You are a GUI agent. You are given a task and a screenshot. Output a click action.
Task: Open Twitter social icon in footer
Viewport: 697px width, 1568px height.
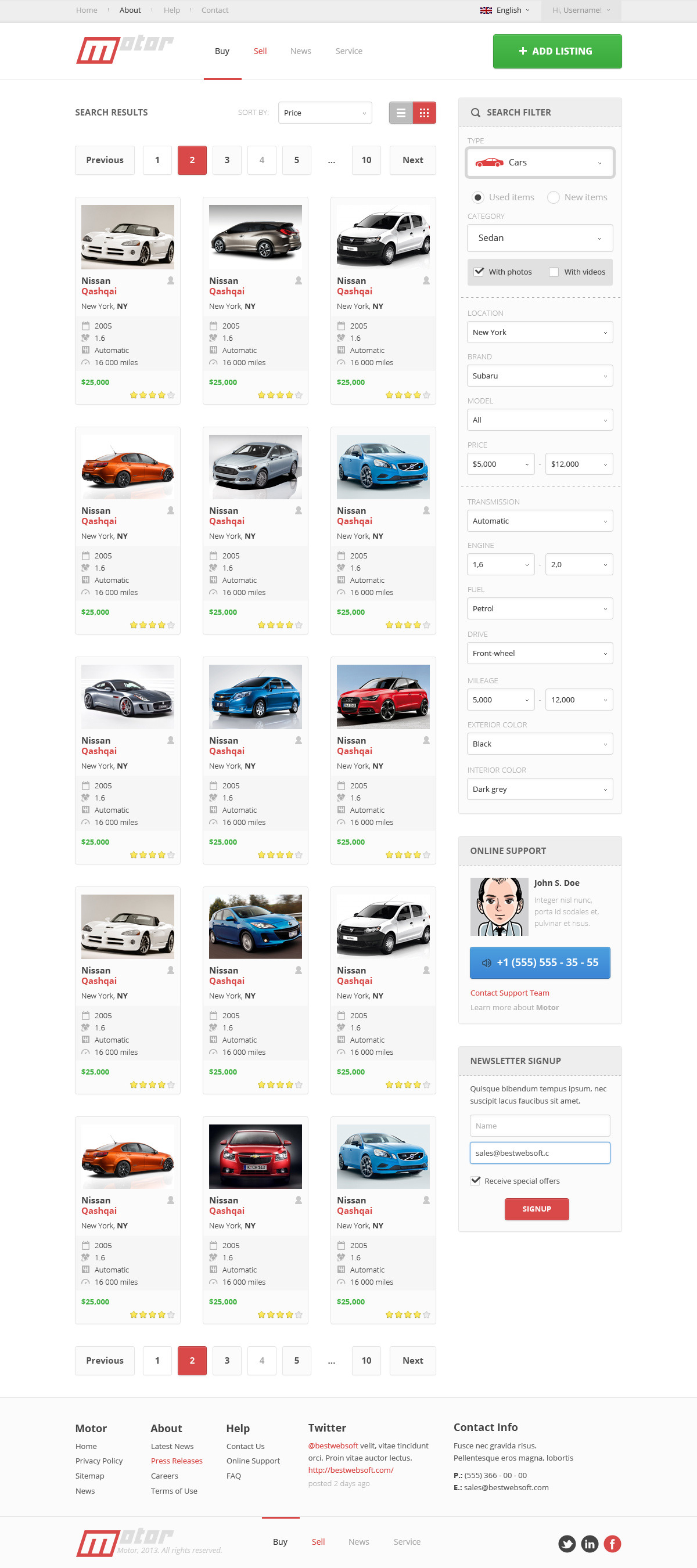tap(567, 1543)
